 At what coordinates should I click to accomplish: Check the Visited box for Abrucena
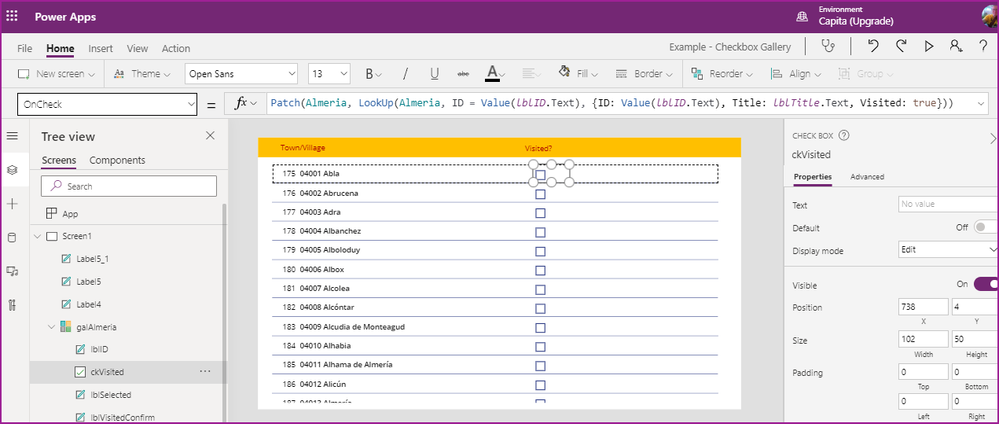[540, 194]
